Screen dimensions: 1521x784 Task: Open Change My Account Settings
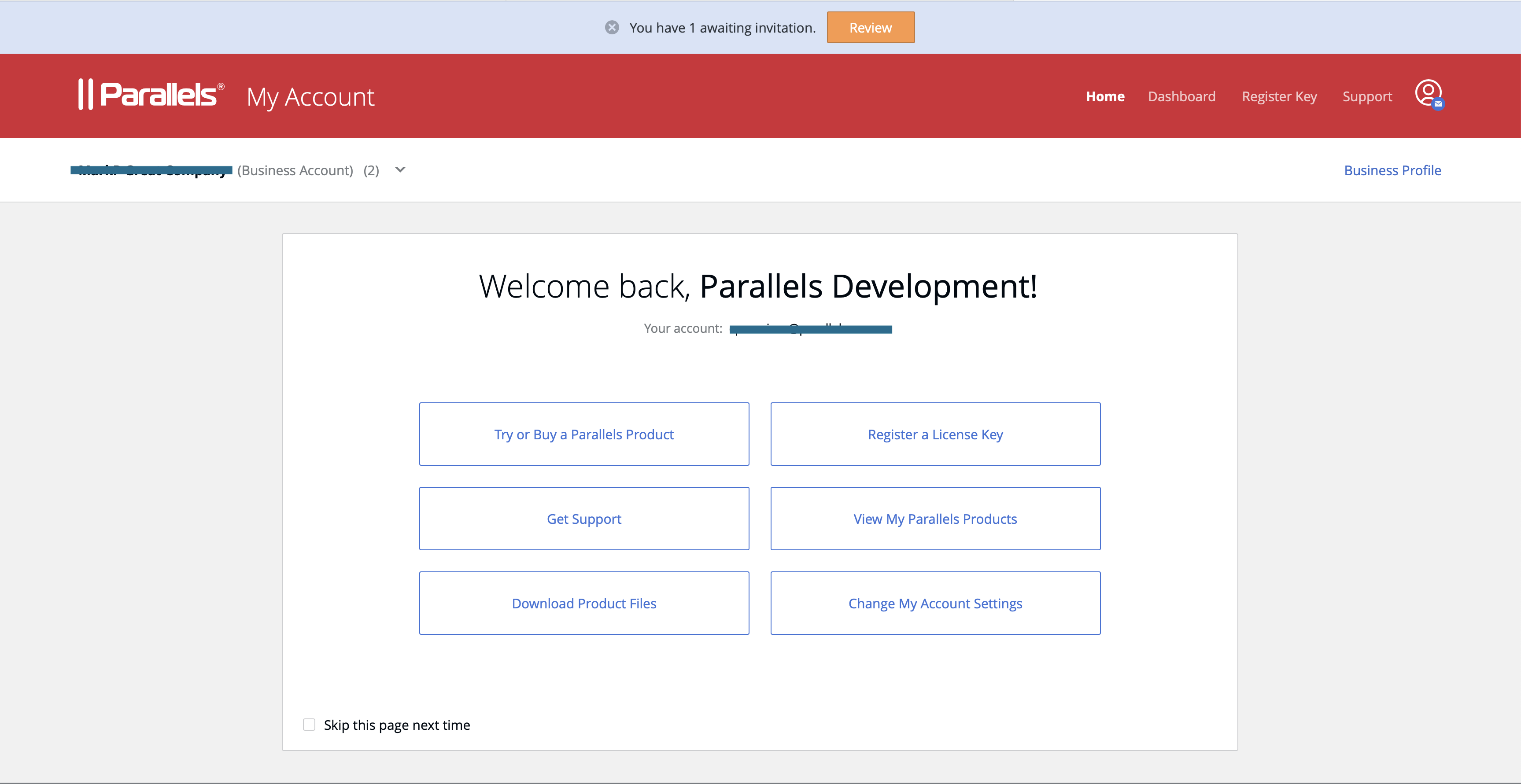(935, 603)
